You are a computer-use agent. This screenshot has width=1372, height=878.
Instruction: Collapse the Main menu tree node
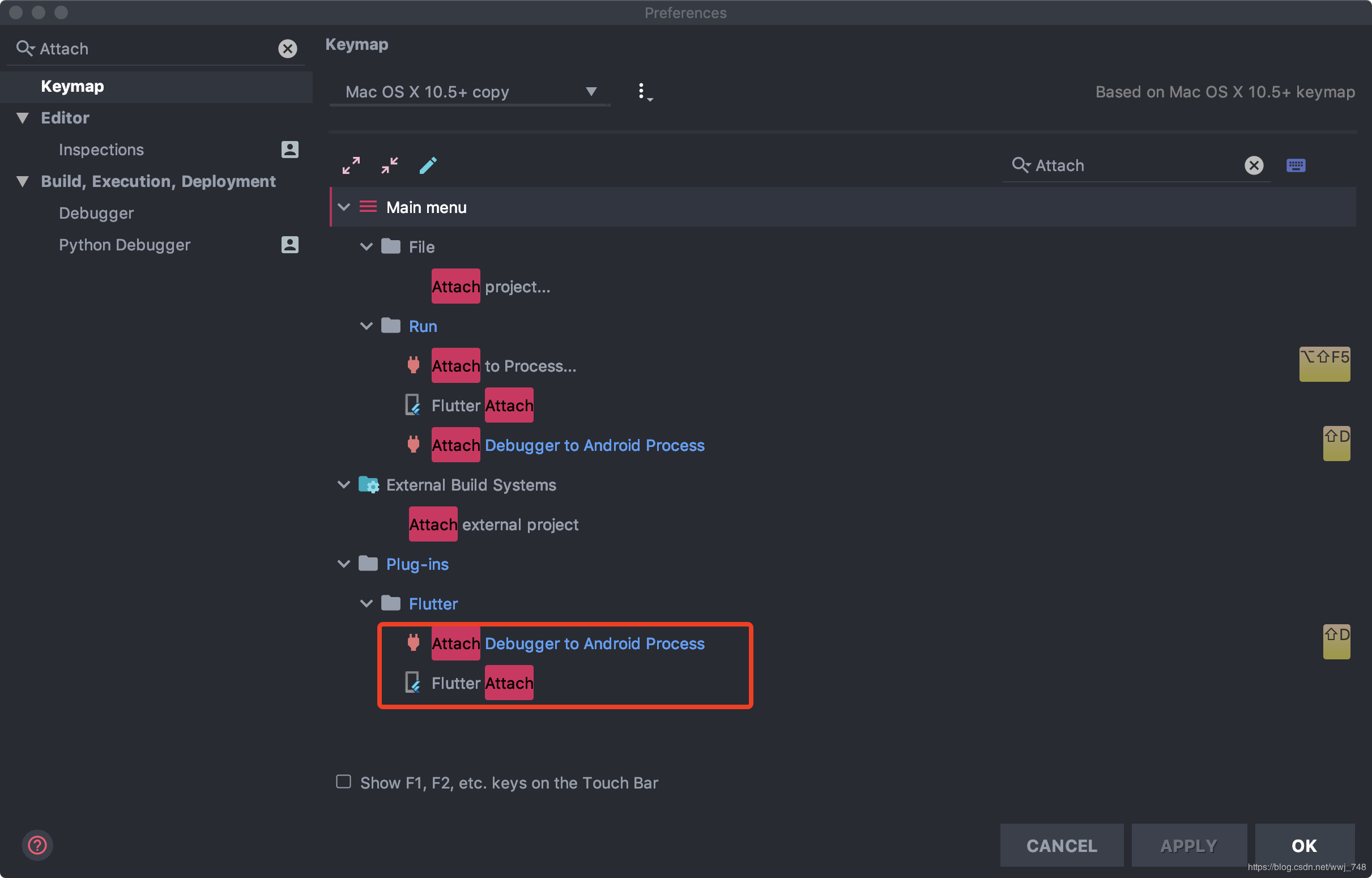point(344,207)
